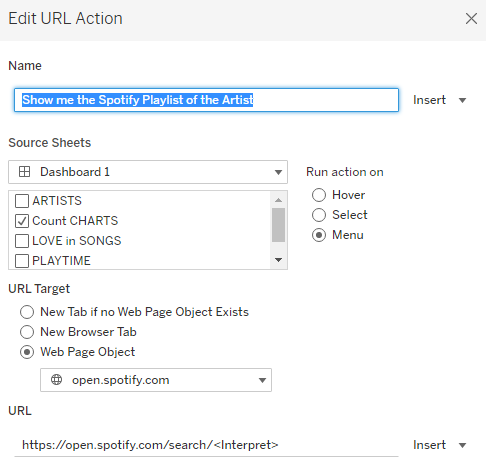
Task: Choose New Browser Tab as URL target
Action: (x=27, y=332)
